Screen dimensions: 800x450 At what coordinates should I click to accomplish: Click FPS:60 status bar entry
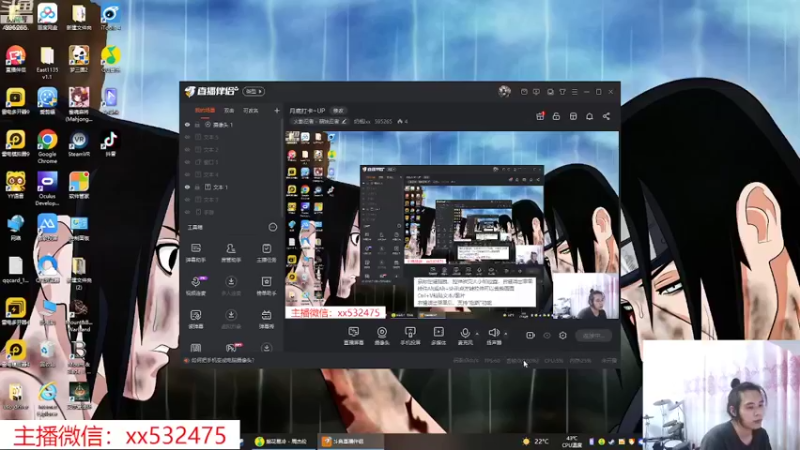pyautogui.click(x=492, y=360)
